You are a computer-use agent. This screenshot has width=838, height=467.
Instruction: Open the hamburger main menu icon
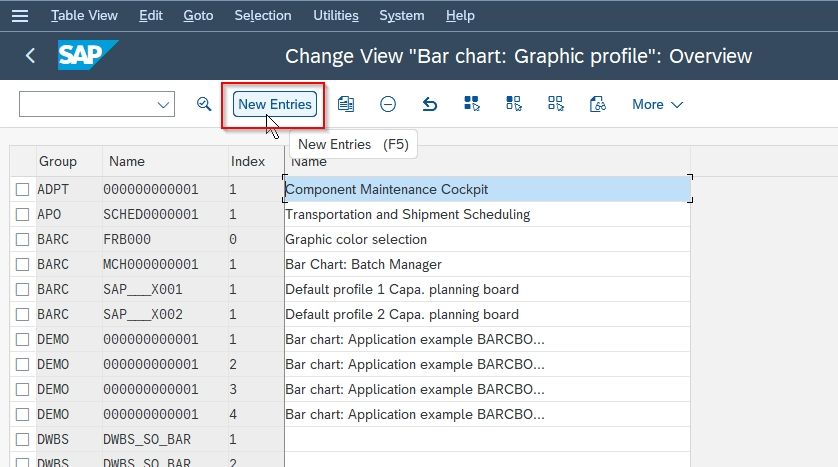tap(20, 15)
